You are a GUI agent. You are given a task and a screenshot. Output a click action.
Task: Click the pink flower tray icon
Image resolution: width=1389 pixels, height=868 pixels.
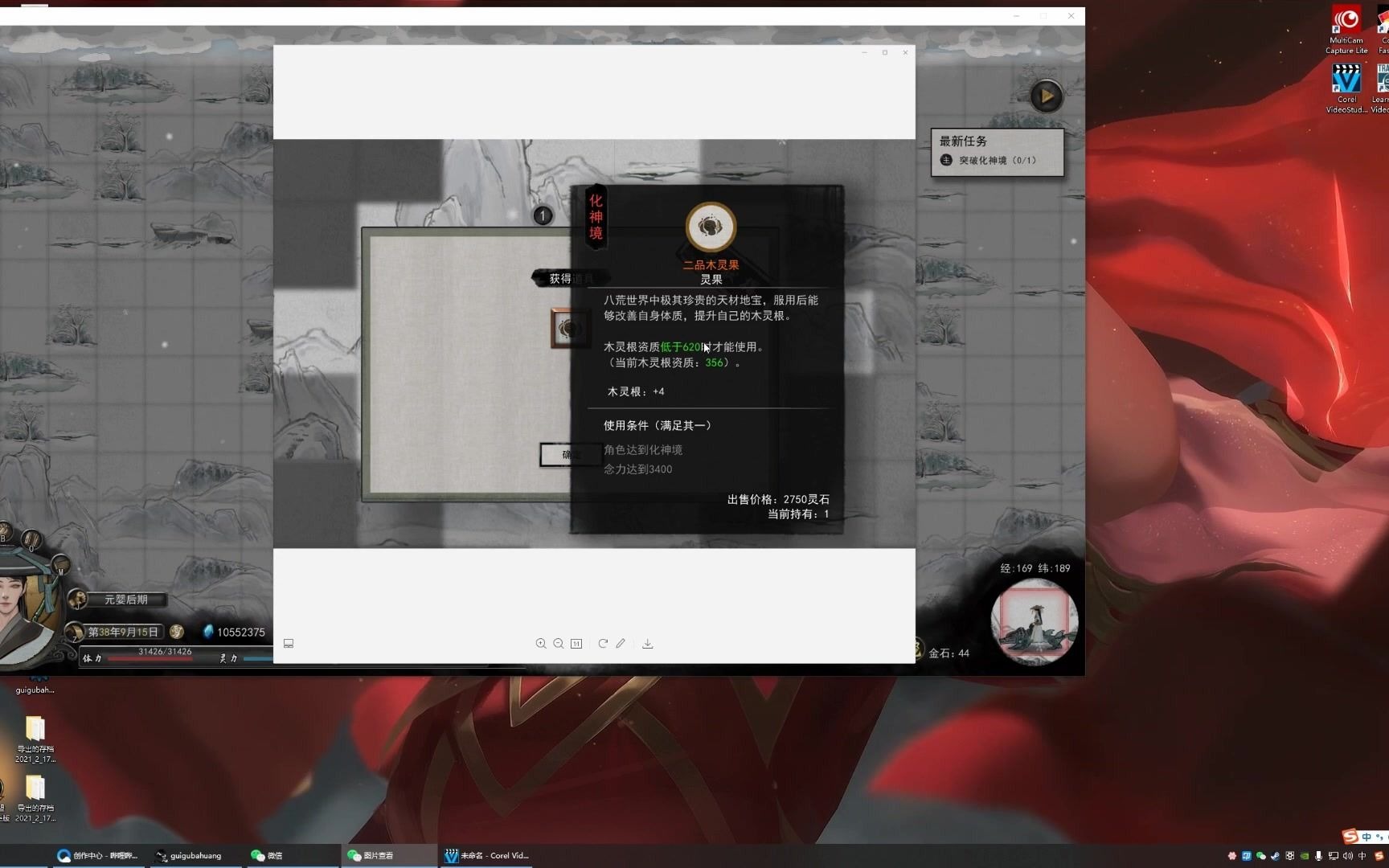(x=1232, y=856)
